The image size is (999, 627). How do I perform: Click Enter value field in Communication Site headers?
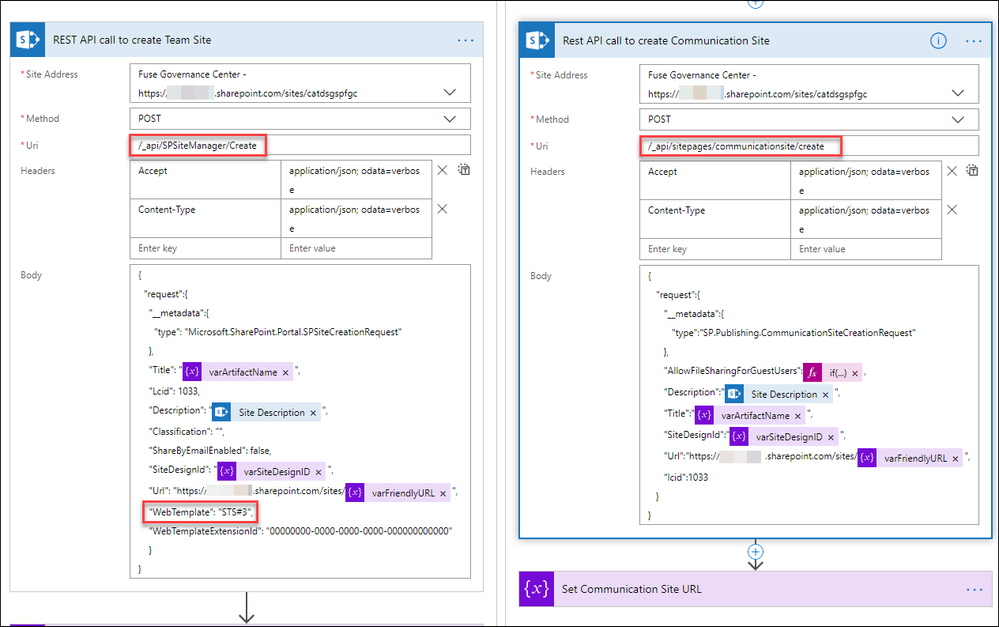point(866,249)
